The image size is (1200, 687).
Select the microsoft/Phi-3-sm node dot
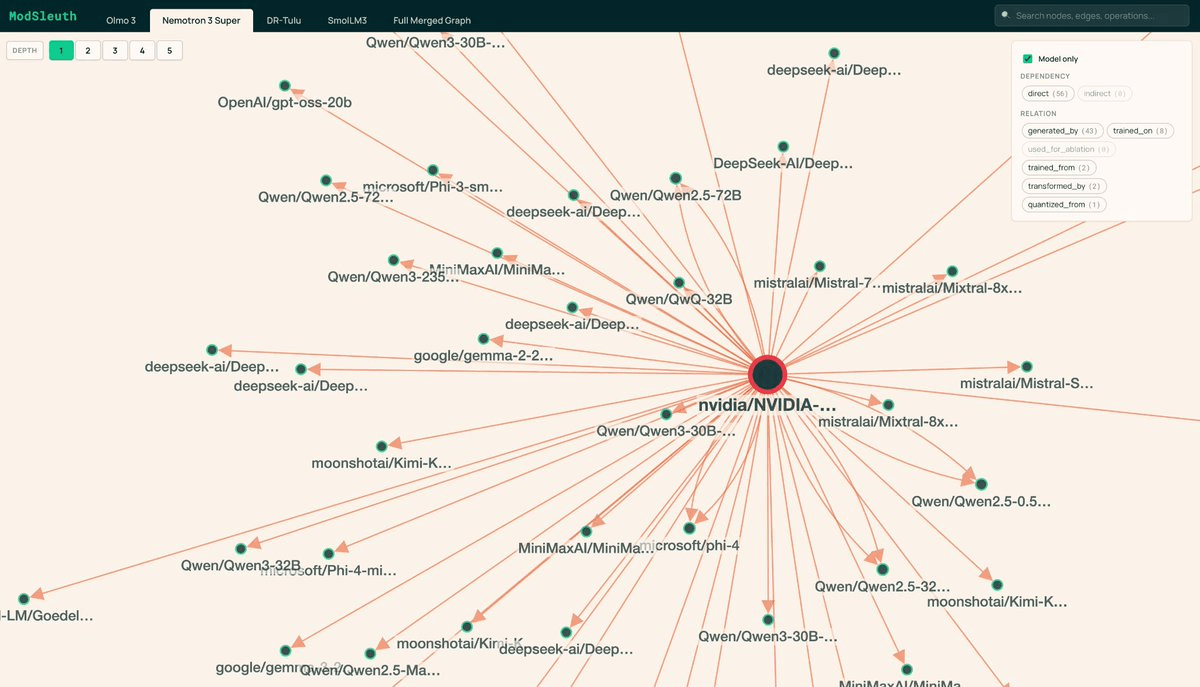click(x=433, y=171)
